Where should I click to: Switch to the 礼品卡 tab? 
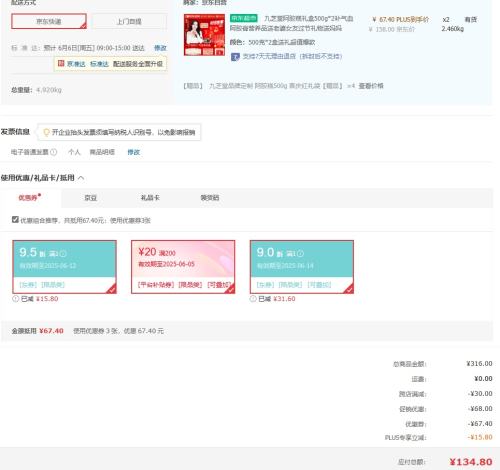[x=150, y=198]
